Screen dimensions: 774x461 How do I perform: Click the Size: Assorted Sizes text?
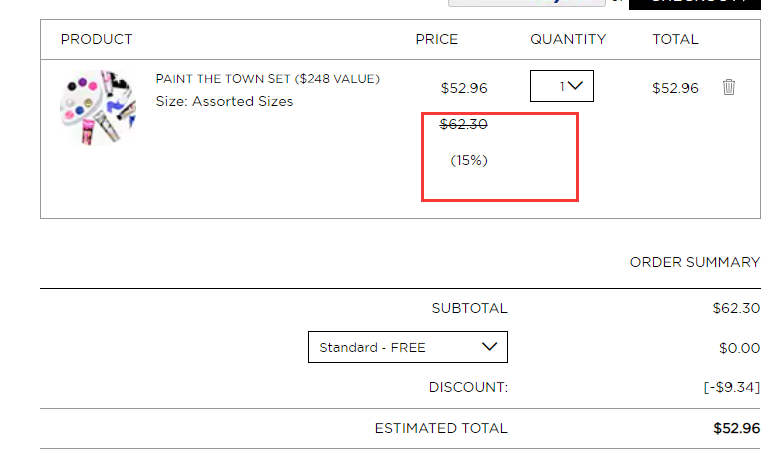point(224,101)
